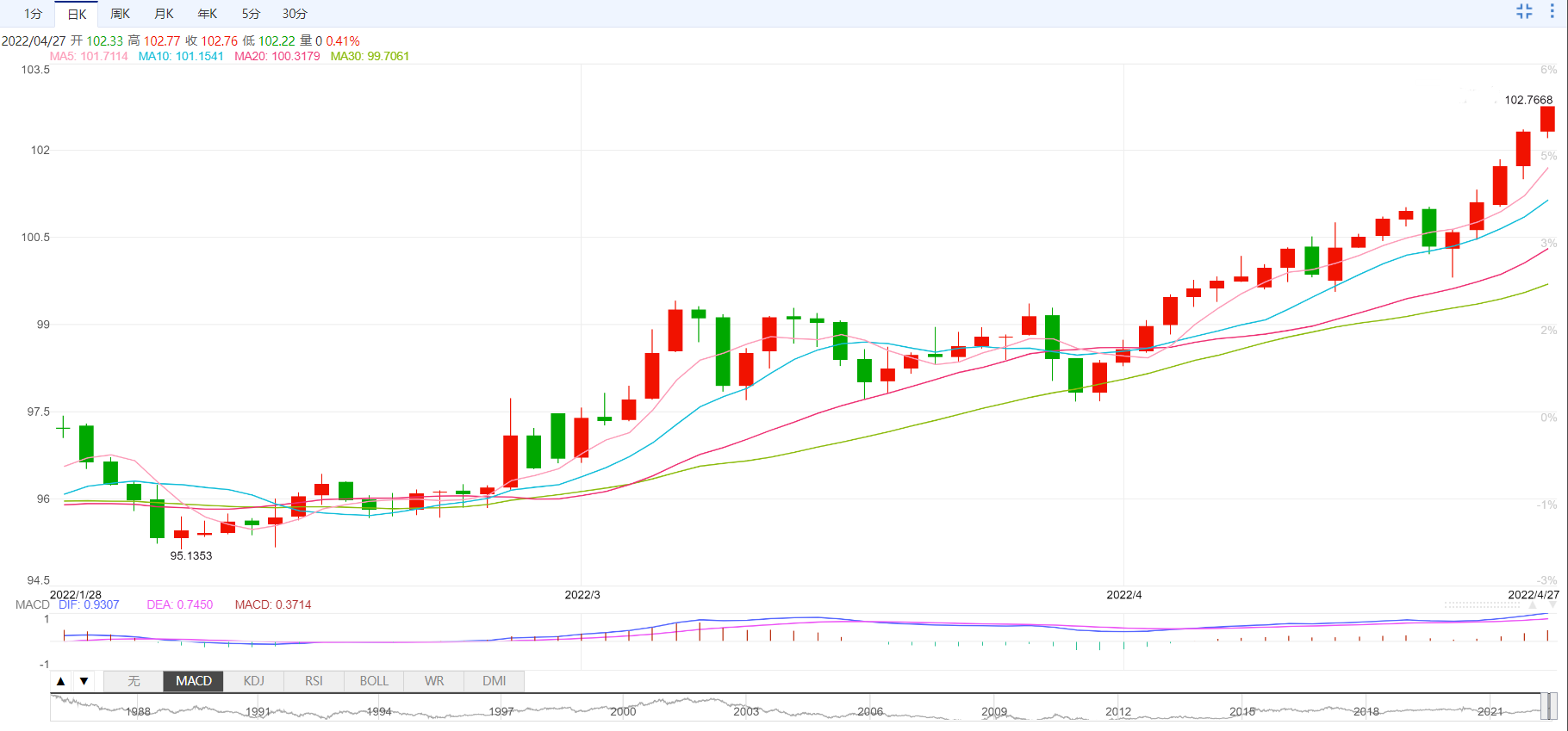The image size is (1568, 731).
Task: Show the RSI indicator
Action: (314, 681)
